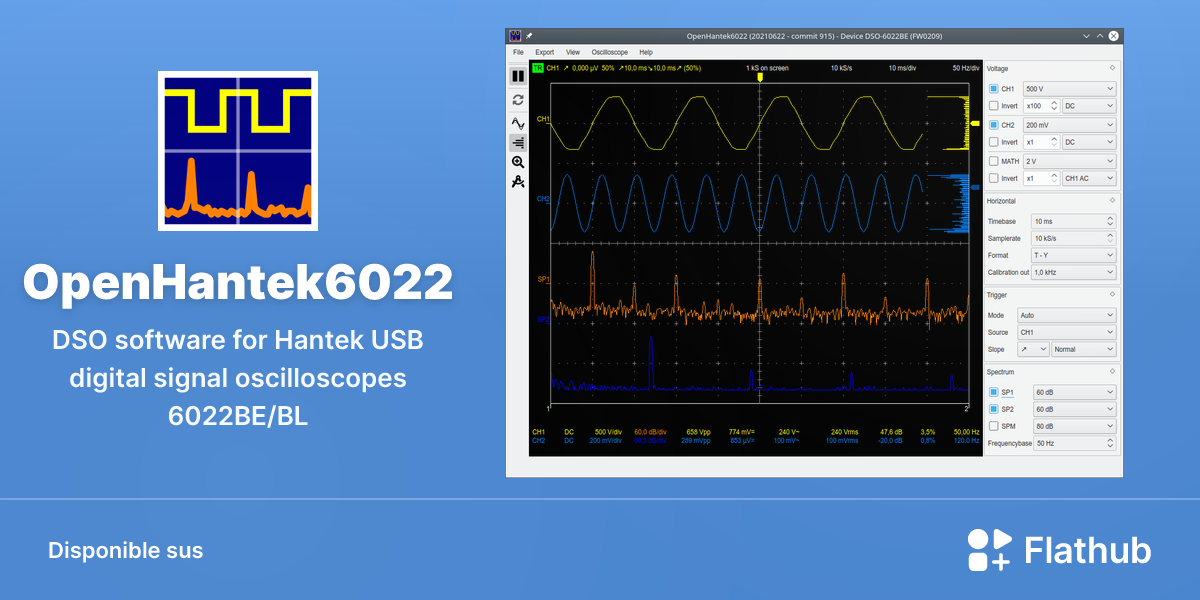Open the CH1 500 V gain dropdown

(1069, 89)
